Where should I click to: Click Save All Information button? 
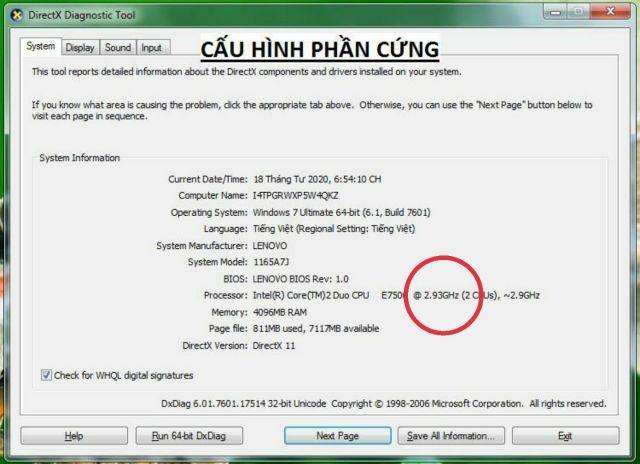click(451, 436)
